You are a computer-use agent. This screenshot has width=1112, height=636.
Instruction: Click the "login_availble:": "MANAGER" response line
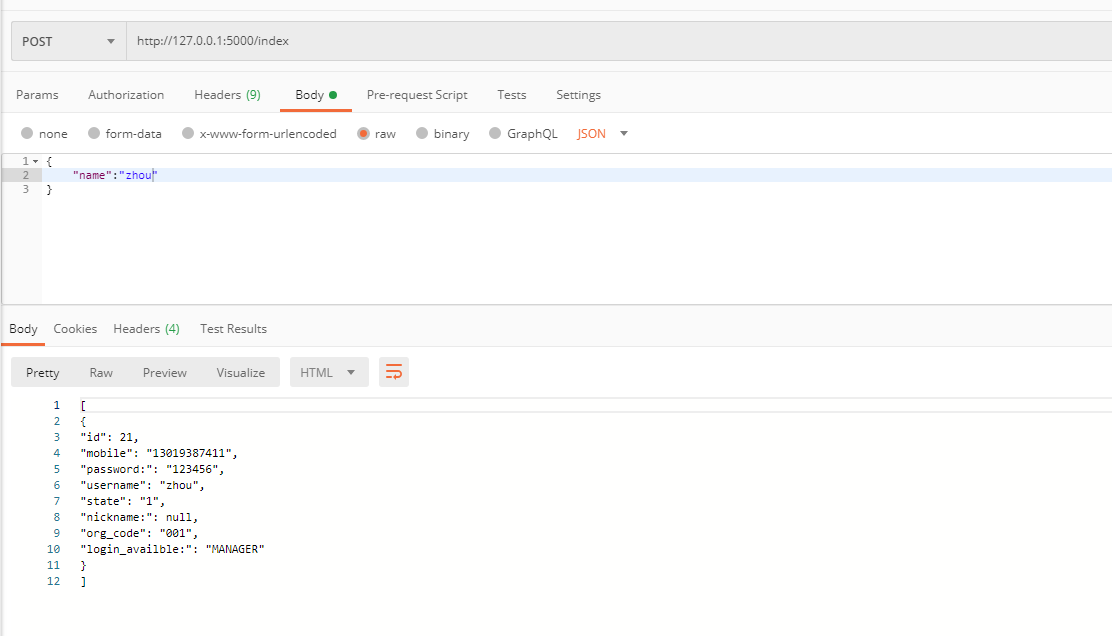[x=172, y=549]
